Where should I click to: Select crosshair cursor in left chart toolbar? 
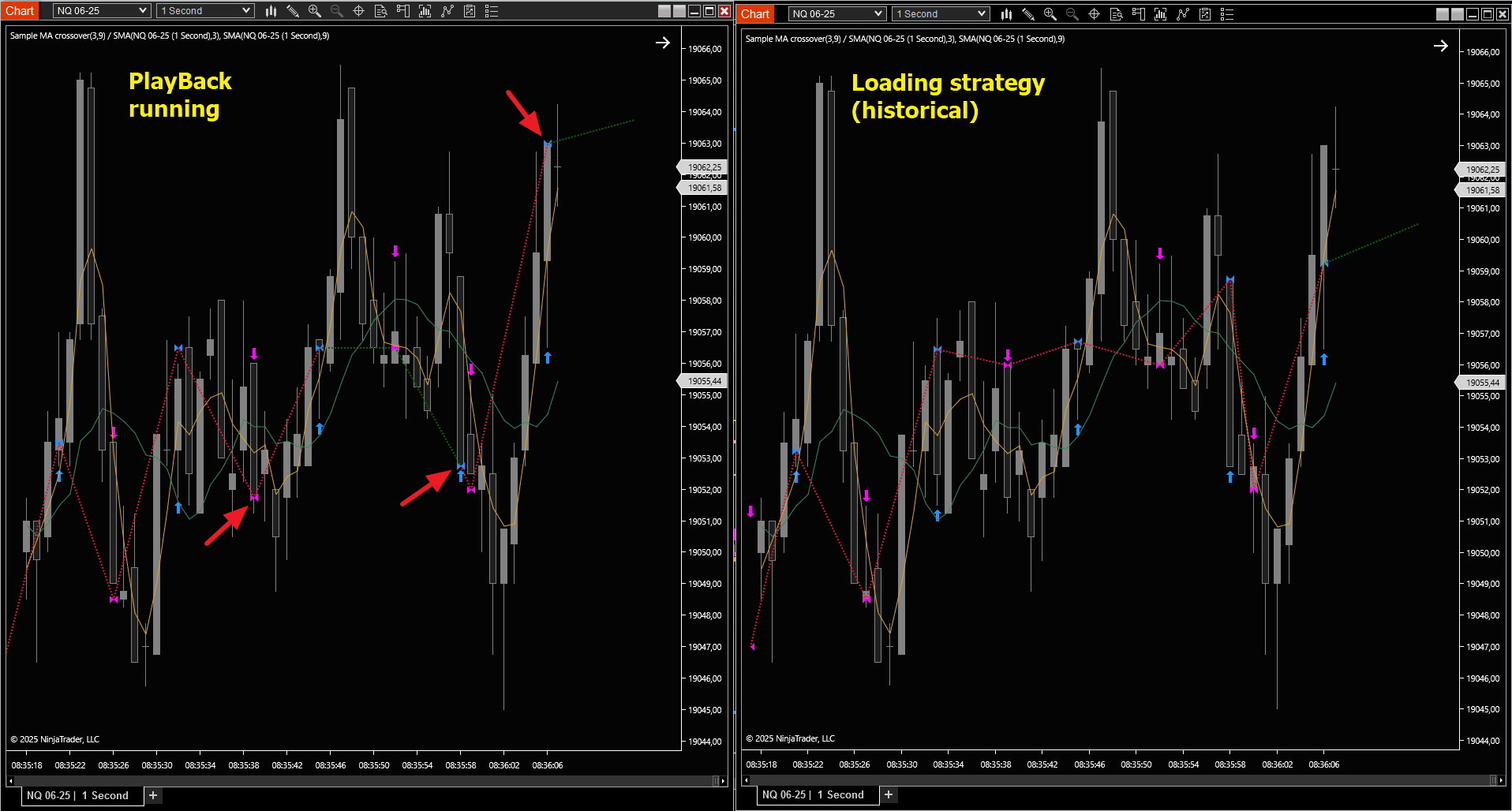click(x=359, y=11)
